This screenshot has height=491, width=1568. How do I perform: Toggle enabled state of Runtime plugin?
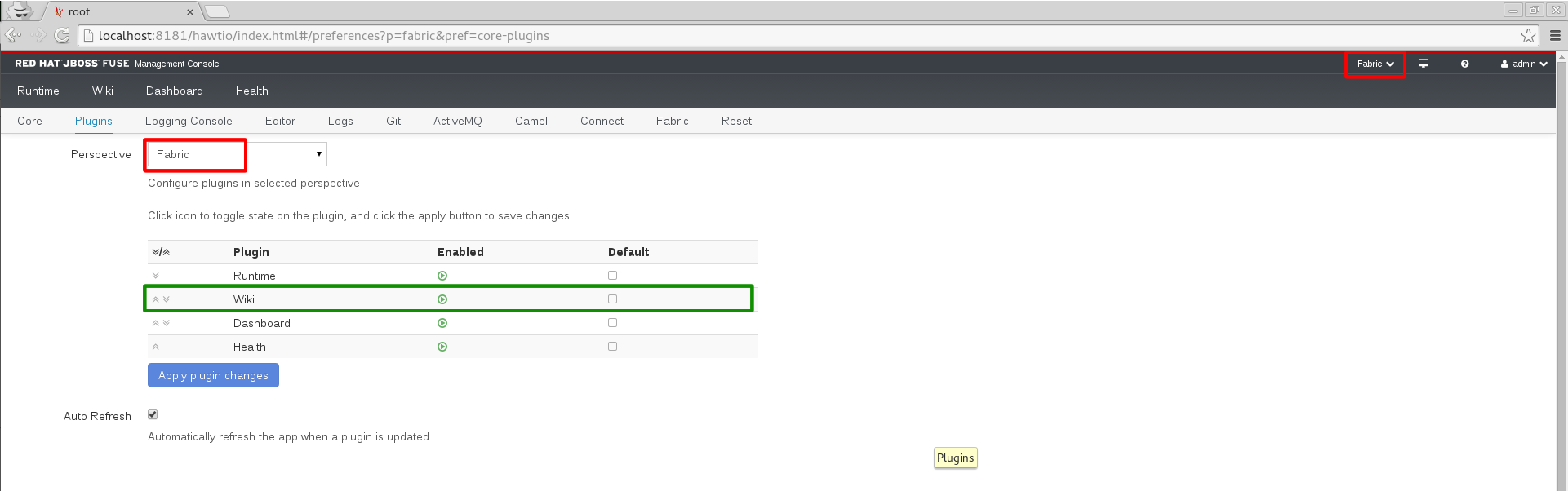[x=442, y=276]
